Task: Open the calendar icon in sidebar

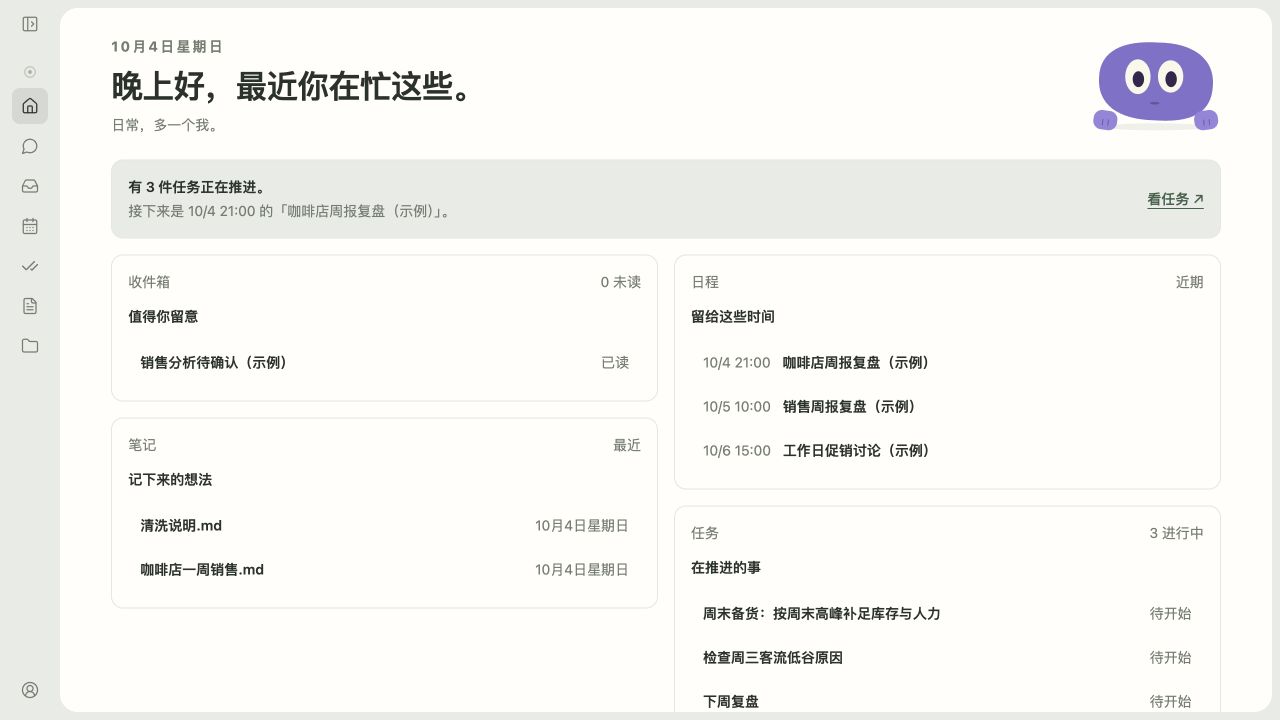Action: (x=30, y=226)
